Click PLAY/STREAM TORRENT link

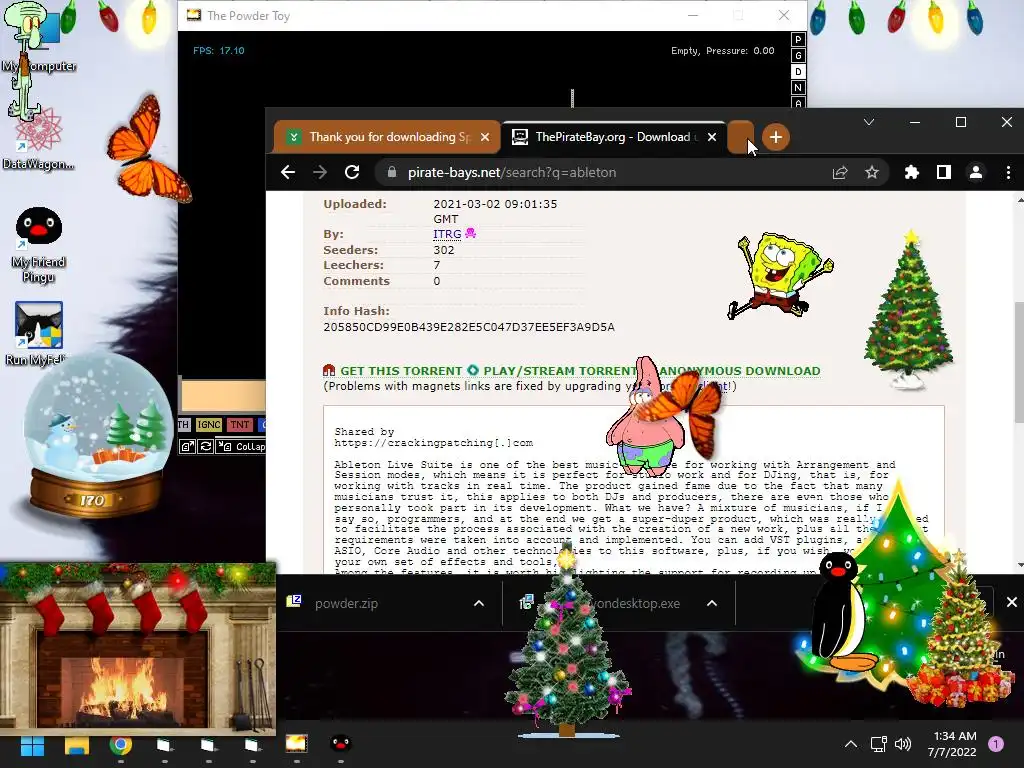click(x=560, y=371)
